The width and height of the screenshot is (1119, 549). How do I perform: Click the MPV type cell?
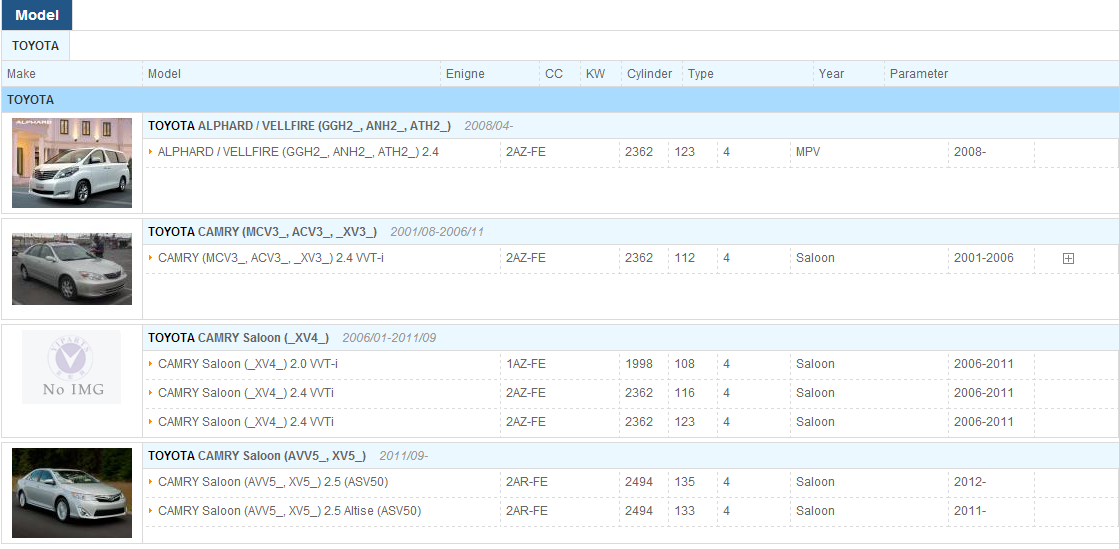click(809, 152)
